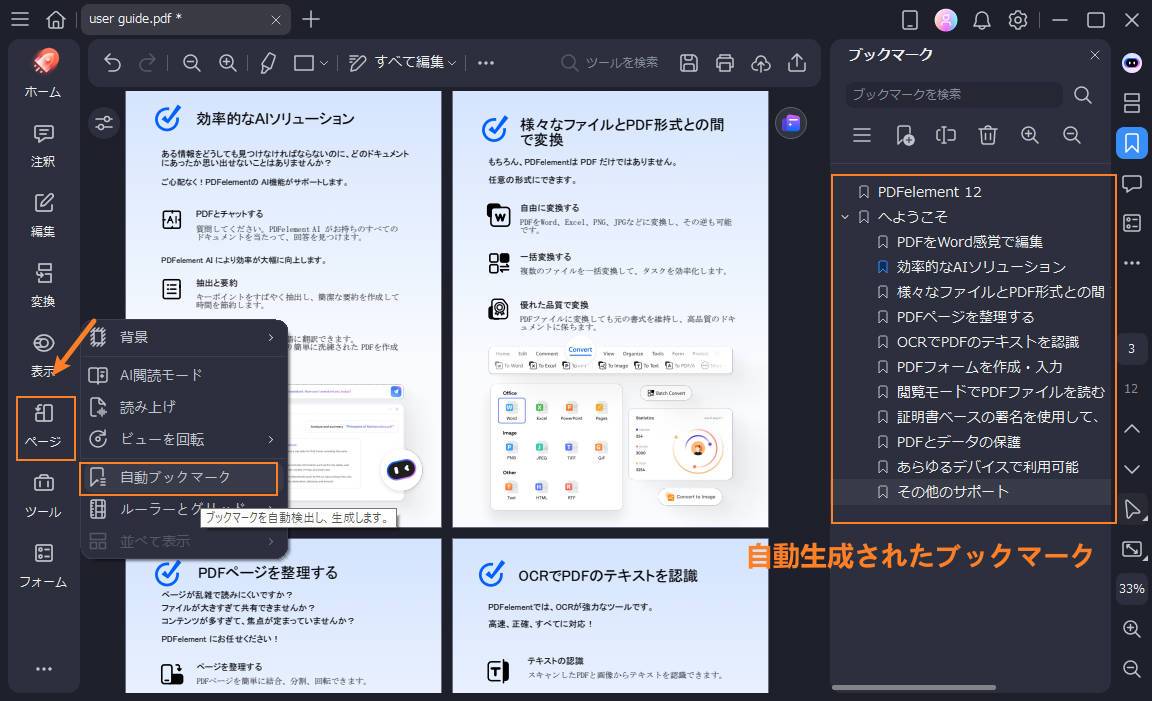The width and height of the screenshot is (1152, 701).
Task: Select the highlighter pen tool in toolbar
Action: coord(267,62)
